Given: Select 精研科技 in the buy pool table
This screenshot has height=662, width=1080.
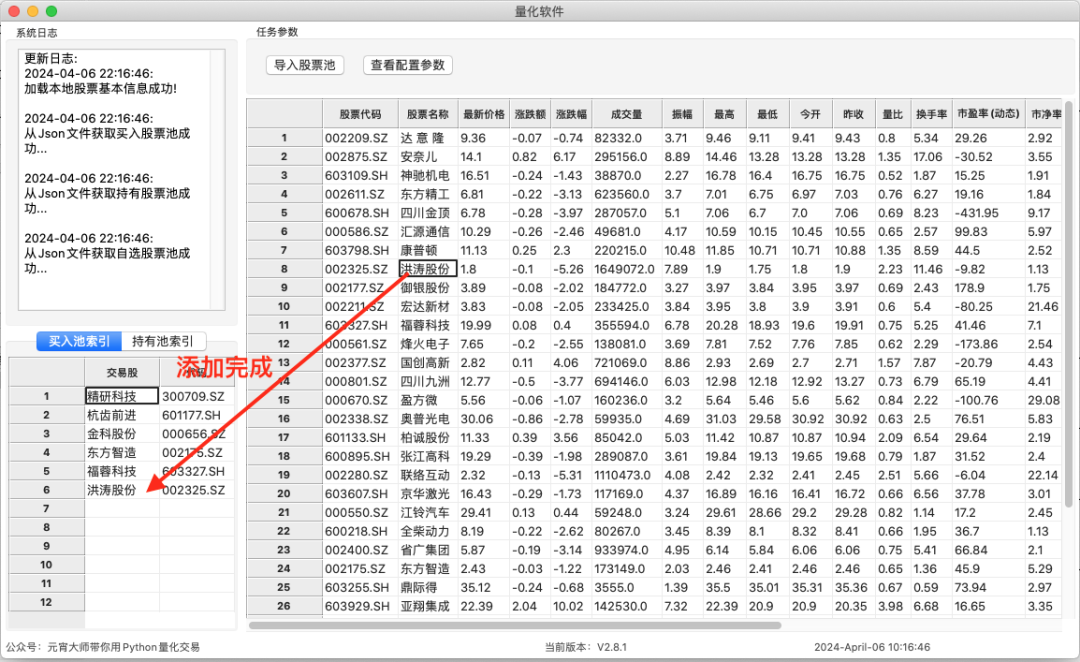Looking at the screenshot, I should pyautogui.click(x=120, y=395).
